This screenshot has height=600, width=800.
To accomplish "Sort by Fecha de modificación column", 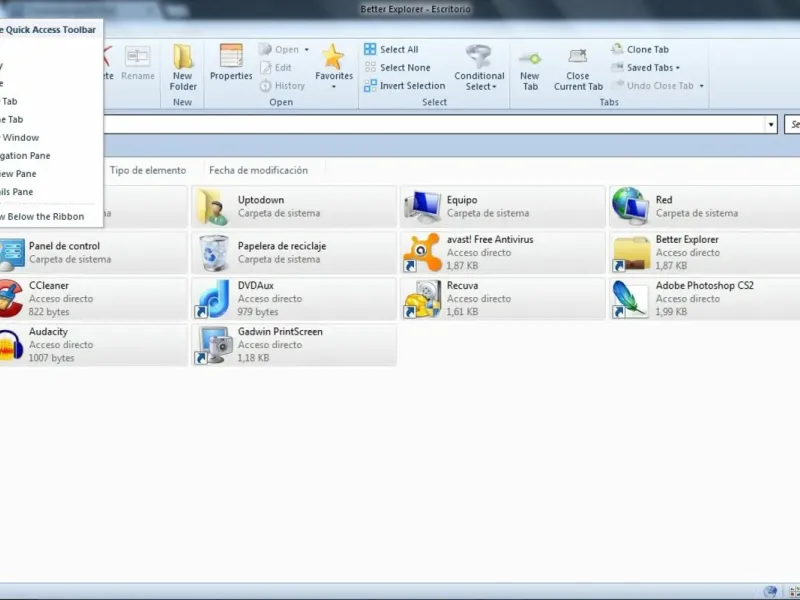I will [258, 170].
